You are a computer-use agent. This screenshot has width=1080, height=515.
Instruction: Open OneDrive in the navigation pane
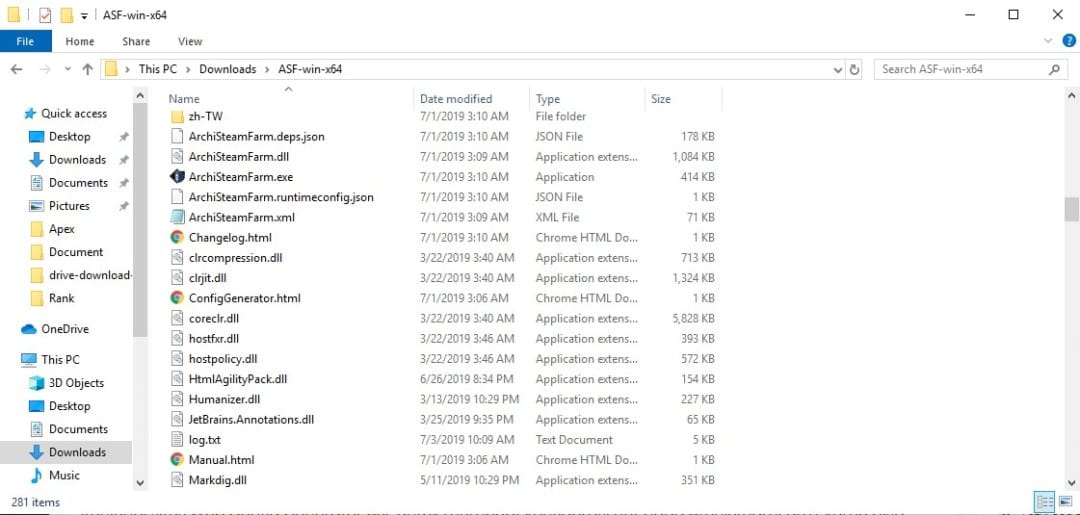coord(64,329)
